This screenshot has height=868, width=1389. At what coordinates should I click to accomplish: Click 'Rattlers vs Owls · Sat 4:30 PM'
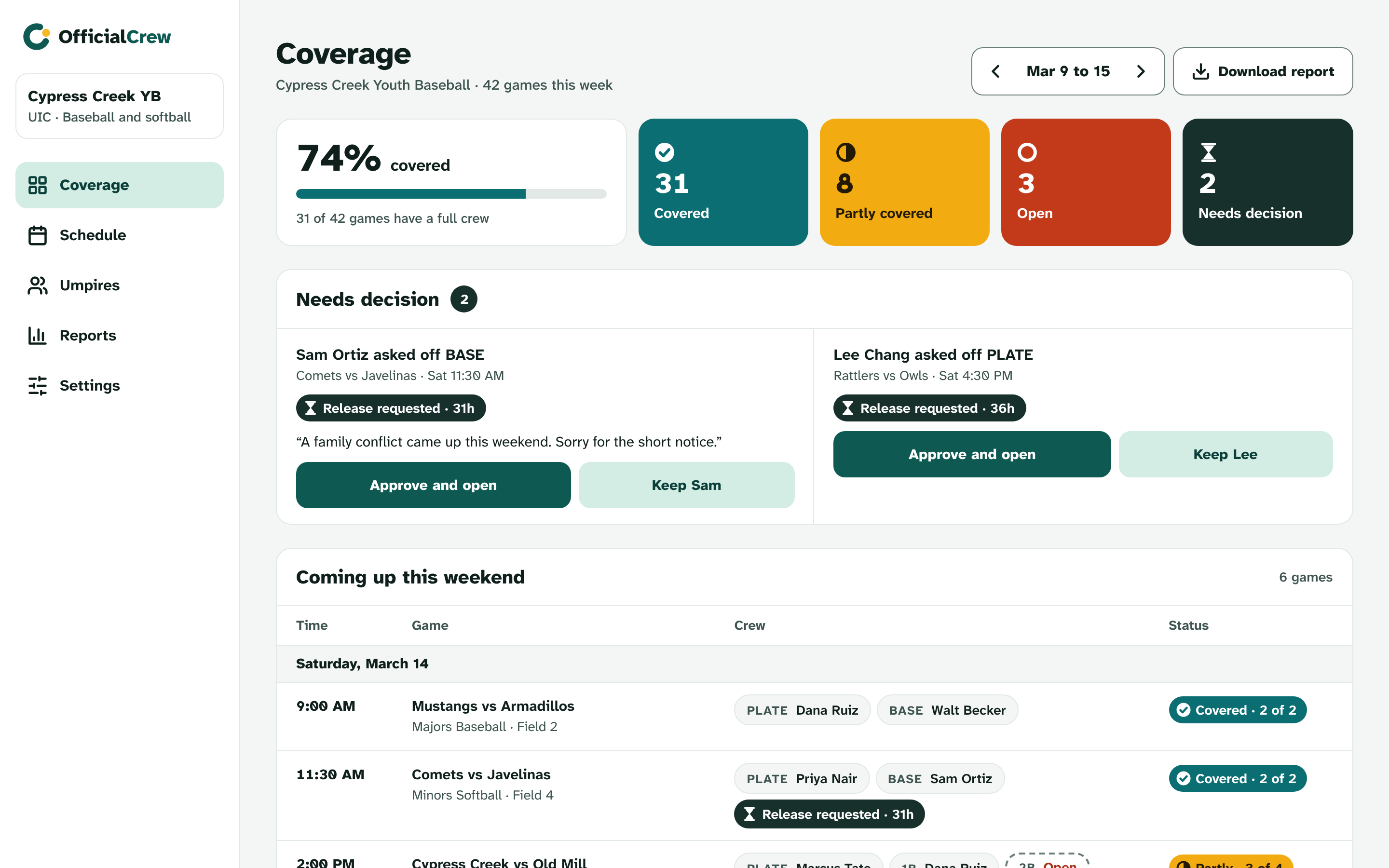click(x=923, y=376)
